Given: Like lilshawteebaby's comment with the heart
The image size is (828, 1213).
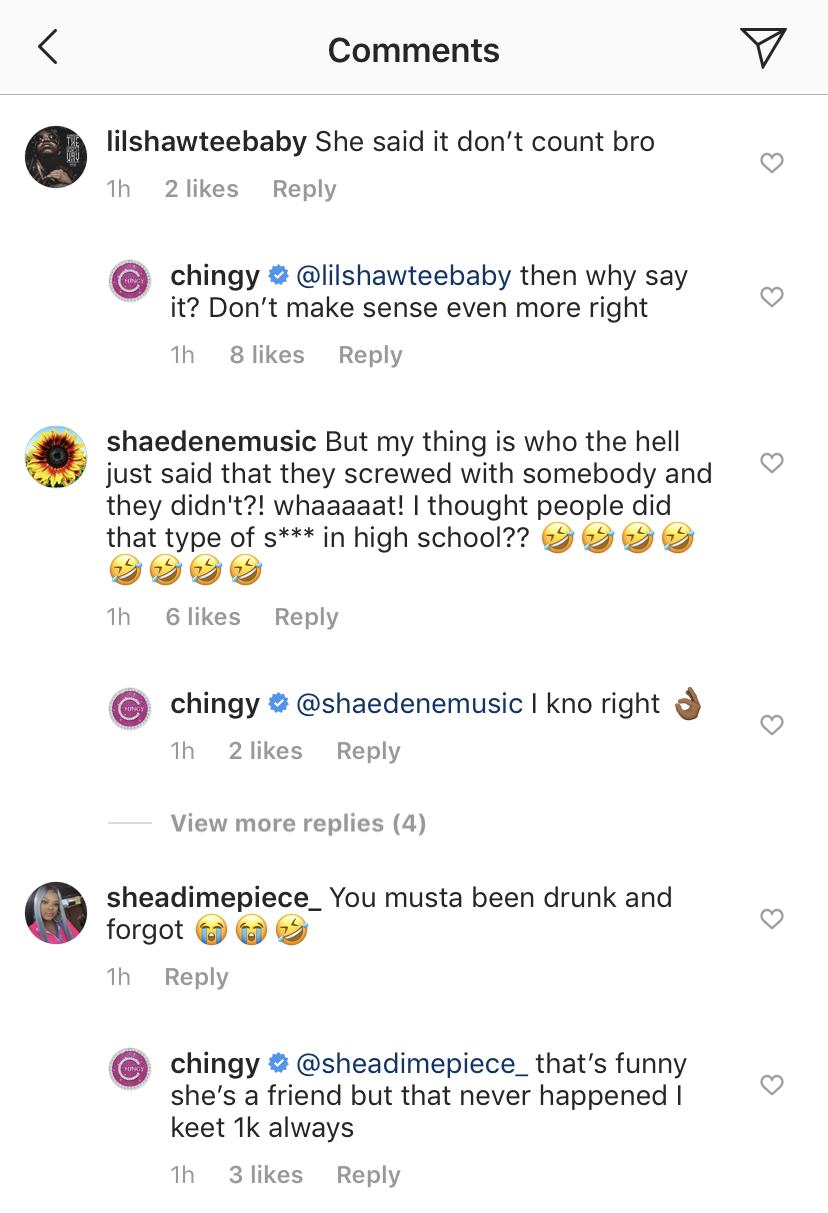Looking at the screenshot, I should pos(771,162).
